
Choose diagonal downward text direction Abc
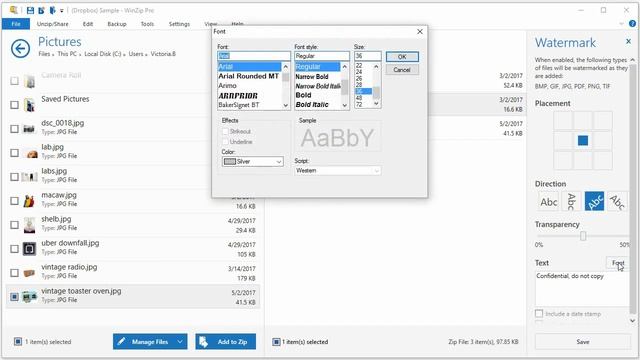(x=617, y=202)
